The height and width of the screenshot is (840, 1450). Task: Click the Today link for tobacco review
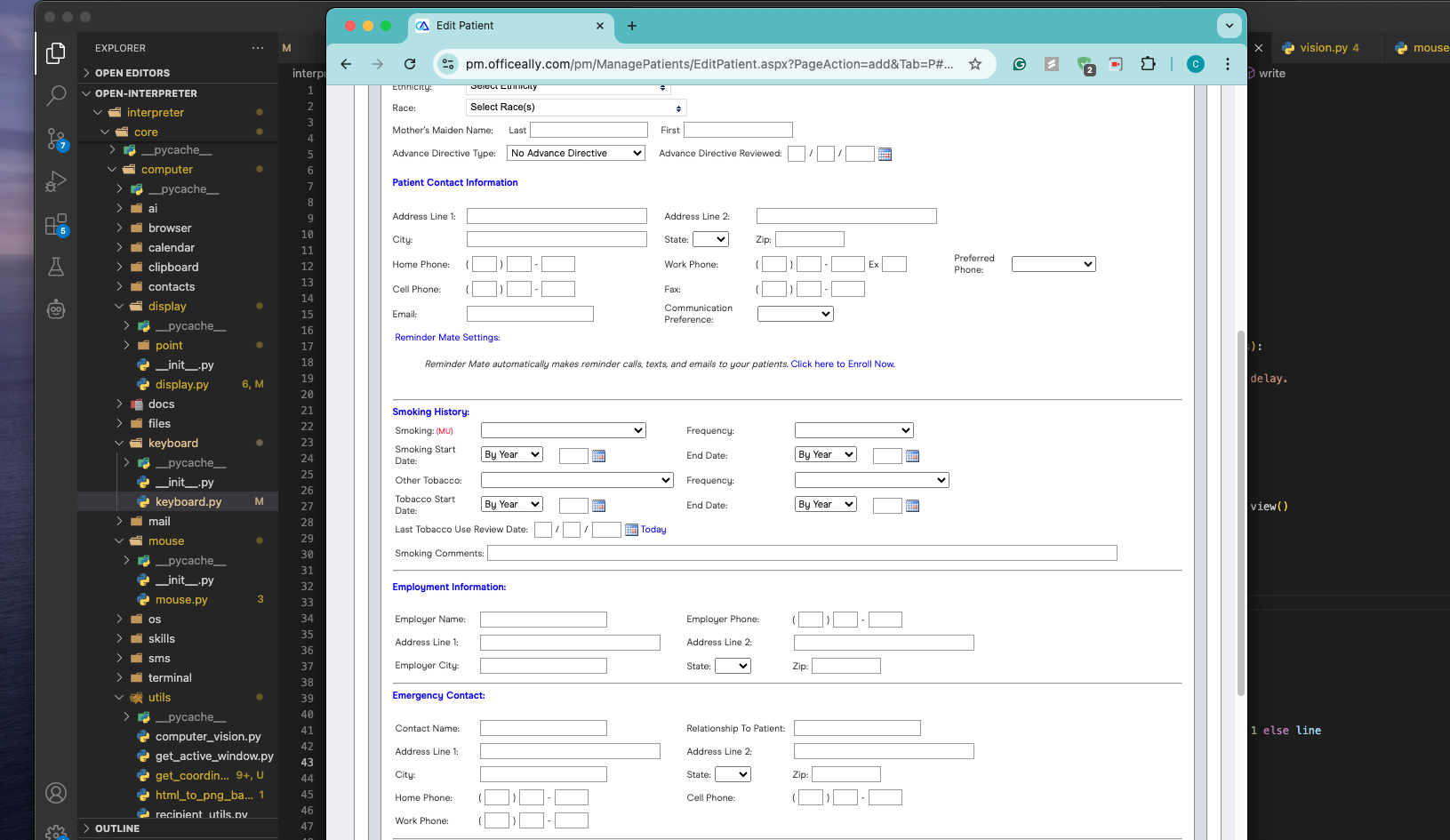[x=653, y=530]
